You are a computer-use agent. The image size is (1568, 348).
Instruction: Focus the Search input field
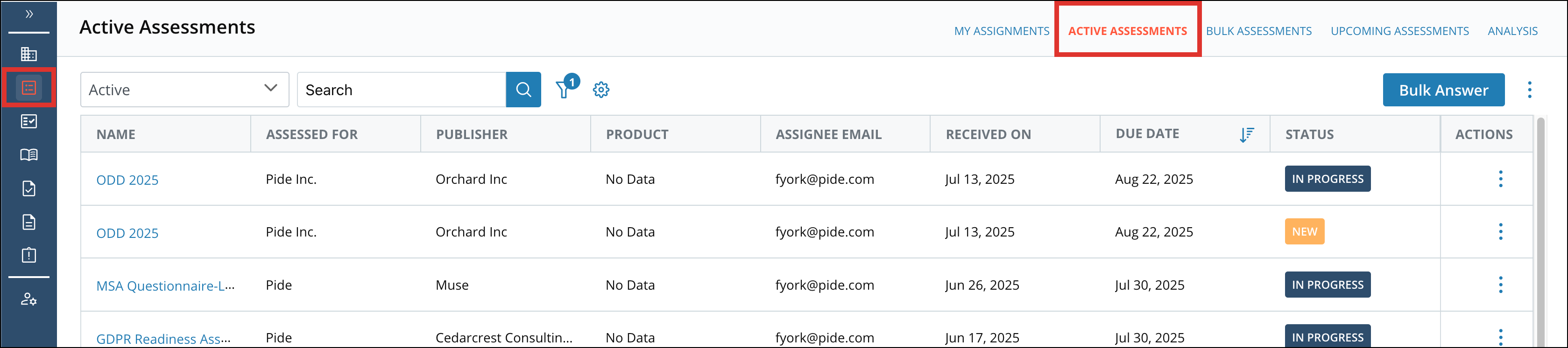tap(402, 90)
